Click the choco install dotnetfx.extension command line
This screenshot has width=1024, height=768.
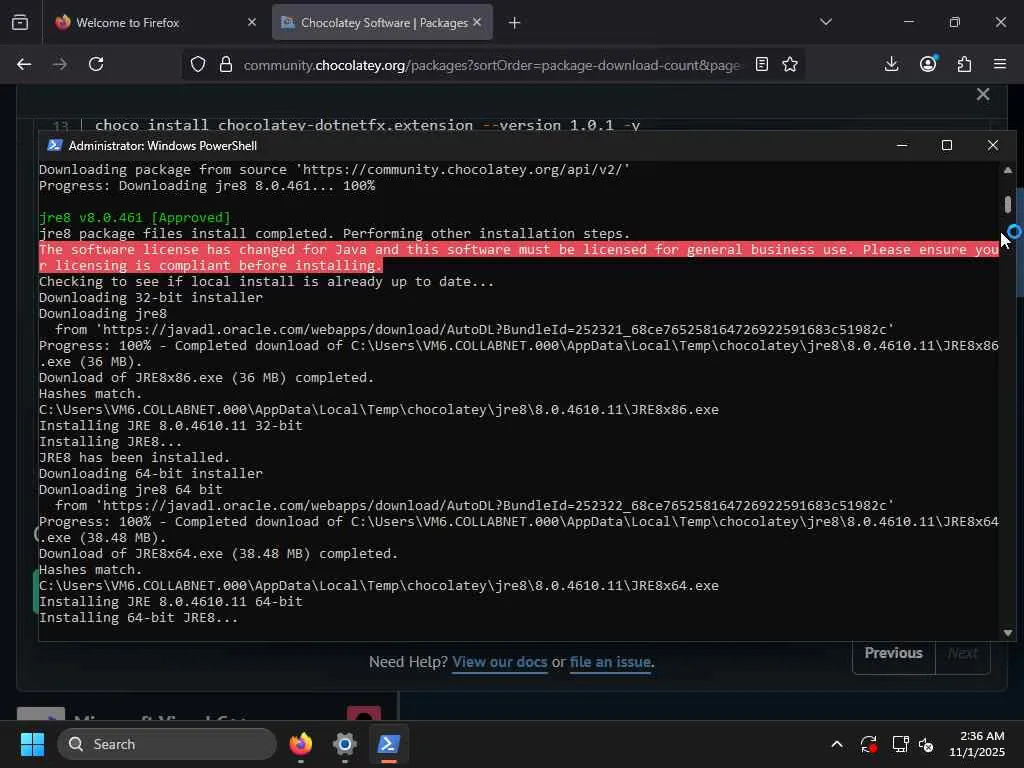(x=367, y=125)
